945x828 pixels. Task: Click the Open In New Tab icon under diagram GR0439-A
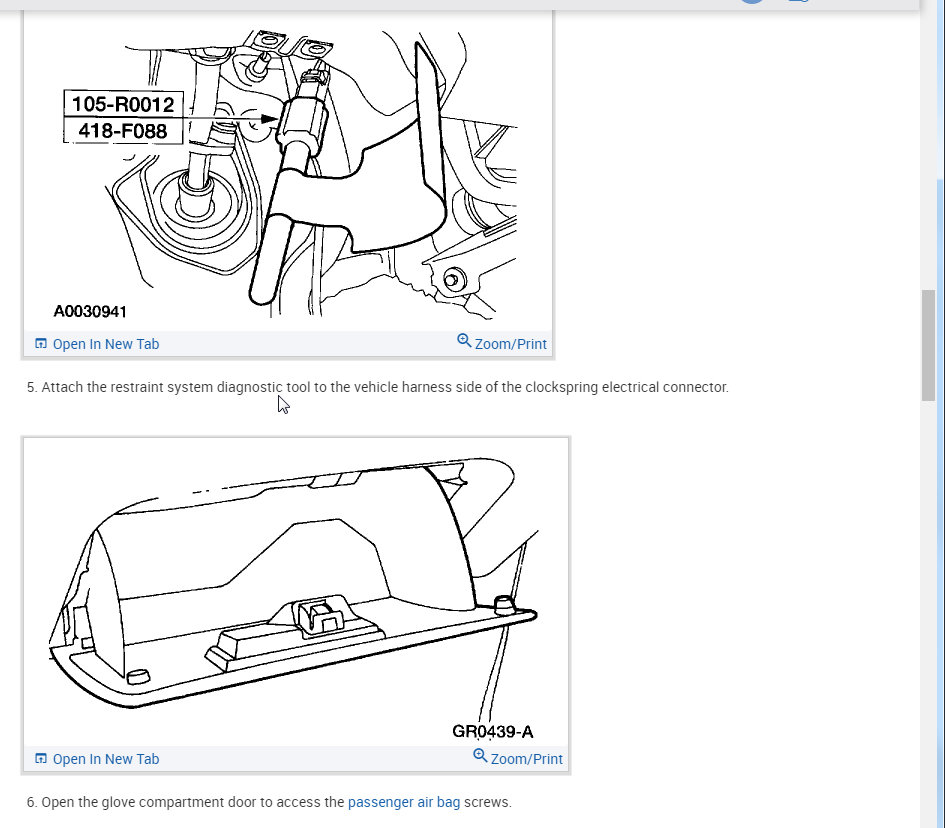[40, 759]
